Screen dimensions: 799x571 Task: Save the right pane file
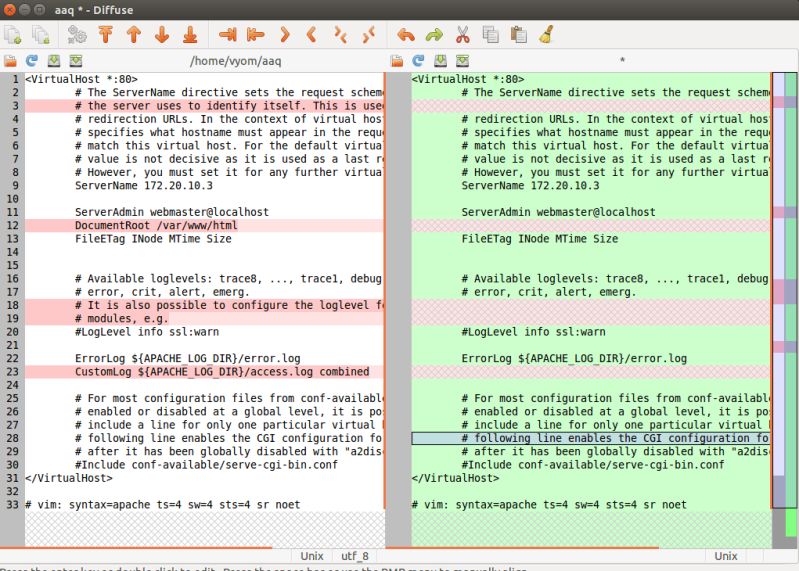pyautogui.click(x=440, y=61)
